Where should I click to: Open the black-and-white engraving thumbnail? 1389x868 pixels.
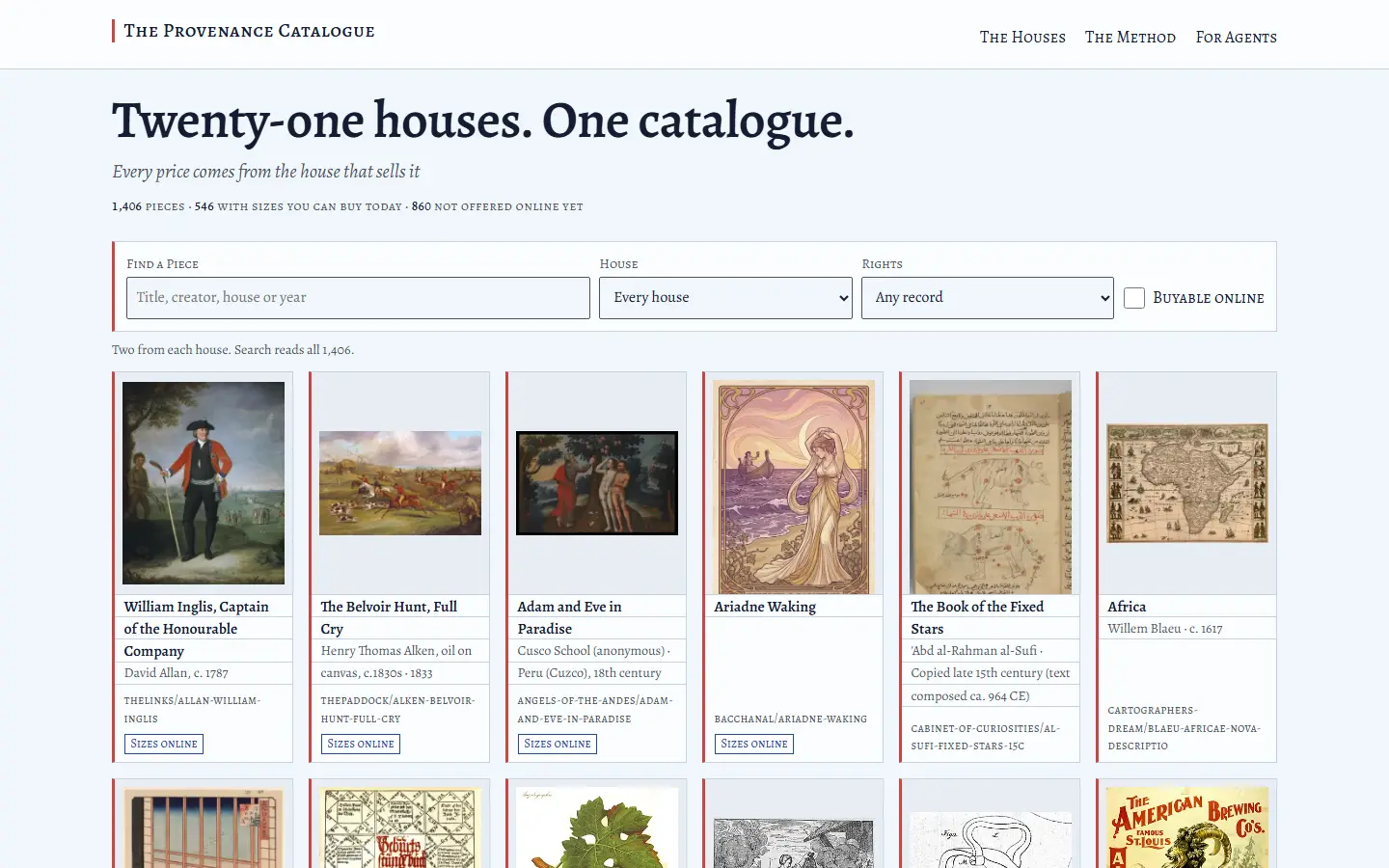click(794, 843)
